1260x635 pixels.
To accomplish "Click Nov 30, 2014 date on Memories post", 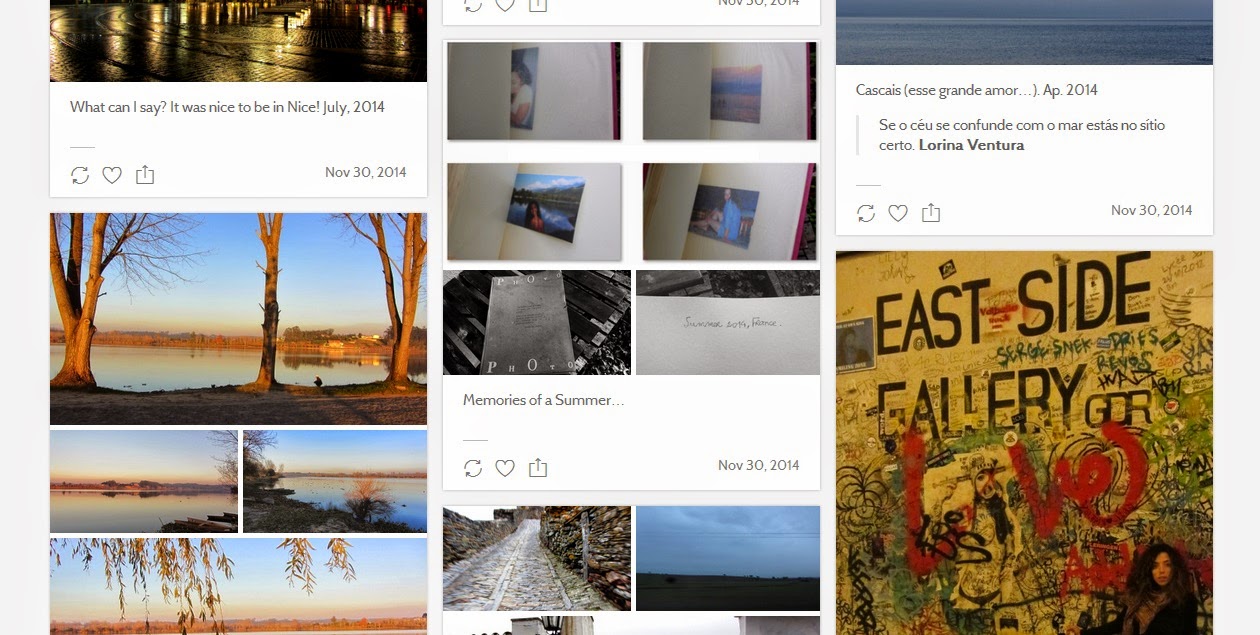I will (x=759, y=465).
